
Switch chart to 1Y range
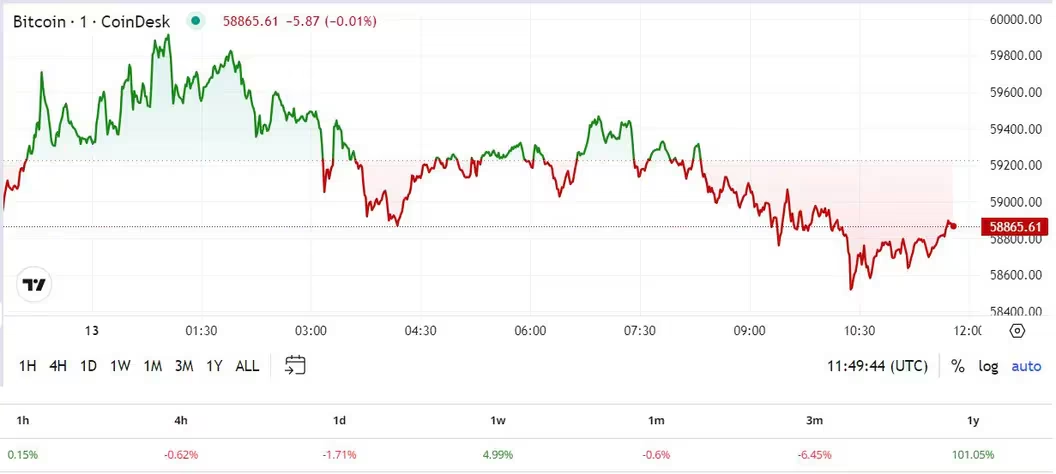click(214, 366)
